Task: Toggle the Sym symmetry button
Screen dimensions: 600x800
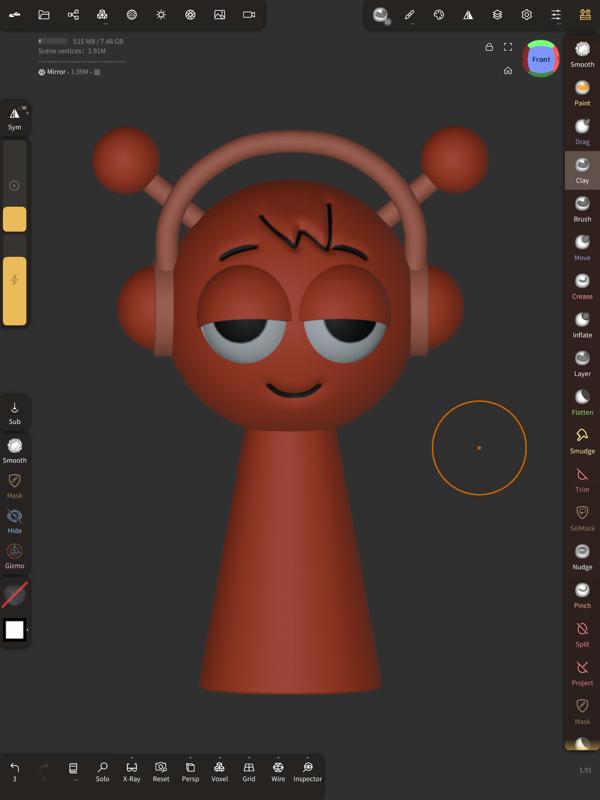Action: 15,118
